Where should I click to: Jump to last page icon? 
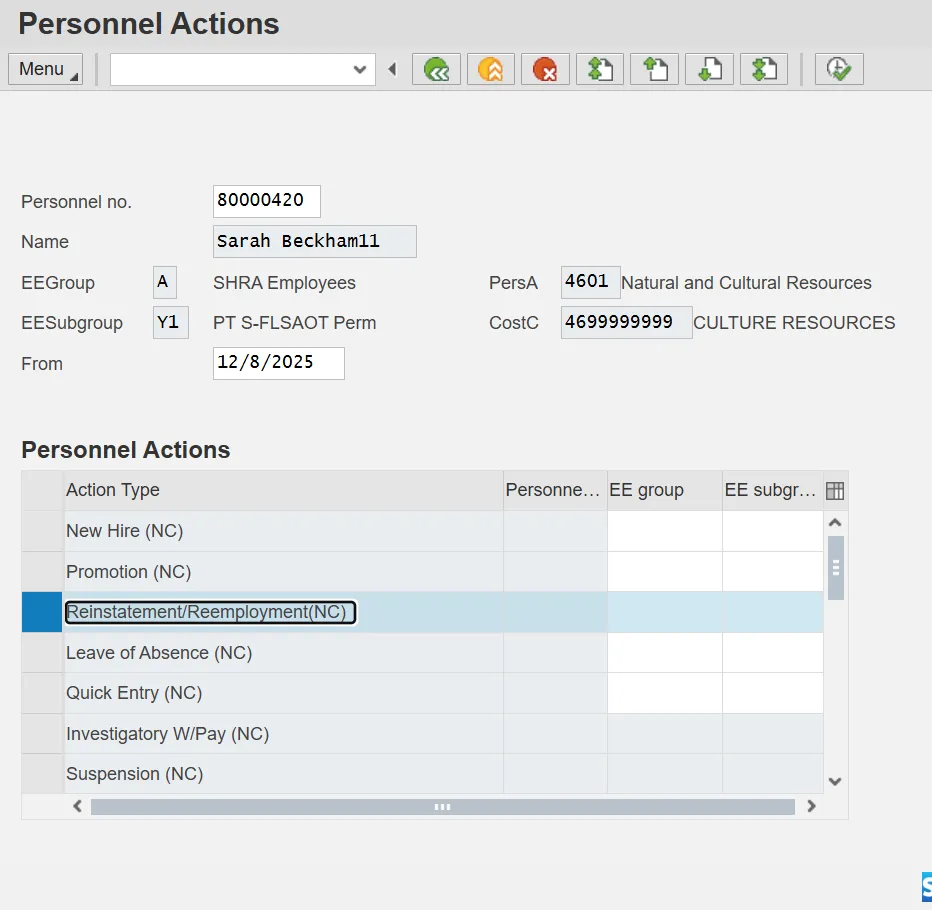click(764, 69)
